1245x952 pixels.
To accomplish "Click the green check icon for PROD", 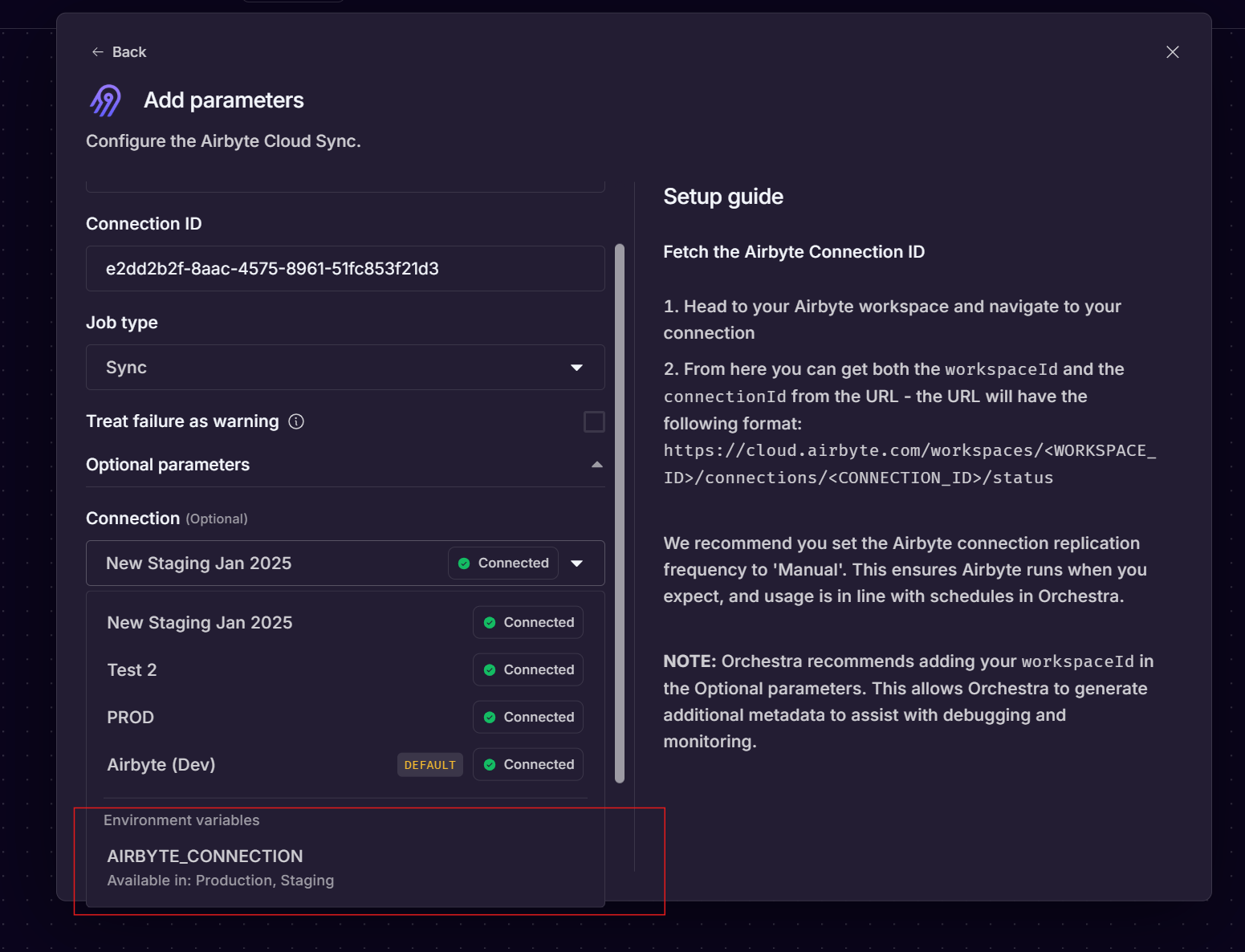I will pos(490,718).
